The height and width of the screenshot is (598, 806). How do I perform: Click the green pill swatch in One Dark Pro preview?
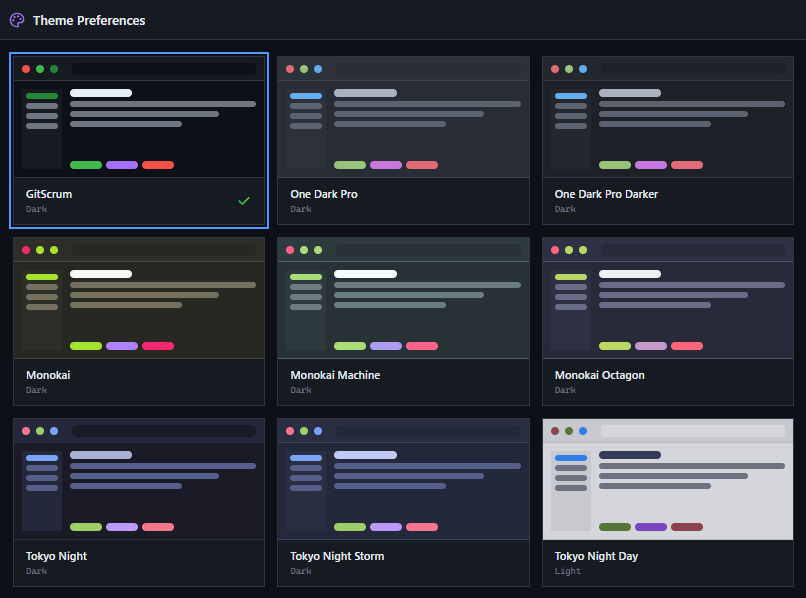(349, 165)
